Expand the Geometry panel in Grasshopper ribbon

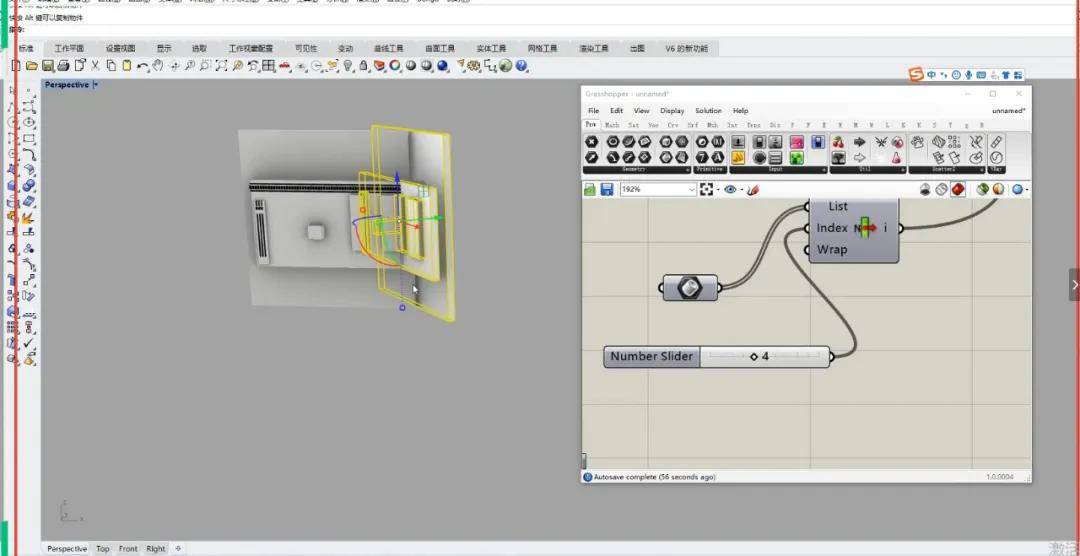coord(687,169)
